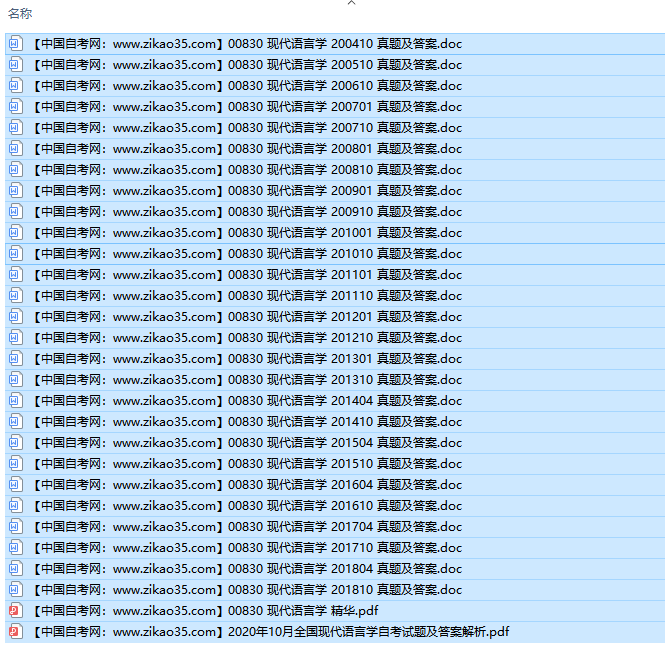Click the Word icon of the 200701 file
665x661 pixels.
(16, 107)
